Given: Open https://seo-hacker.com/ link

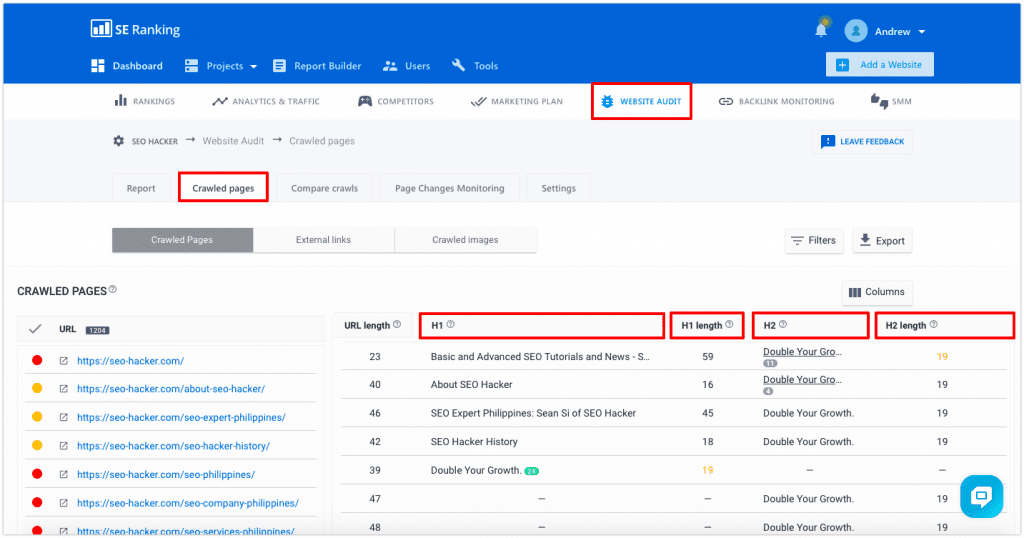Looking at the screenshot, I should coord(131,360).
